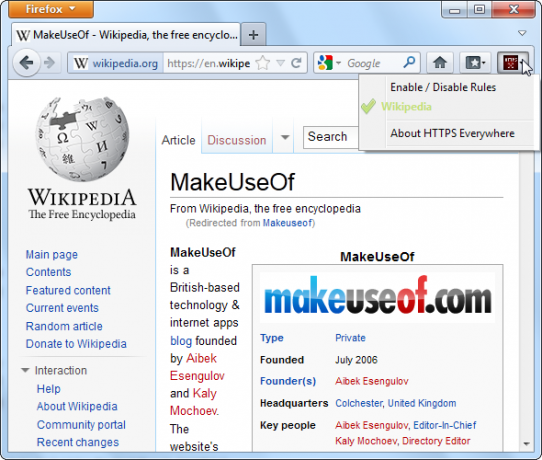Toggle the Wikipedia rule checkmark

[x=368, y=106]
